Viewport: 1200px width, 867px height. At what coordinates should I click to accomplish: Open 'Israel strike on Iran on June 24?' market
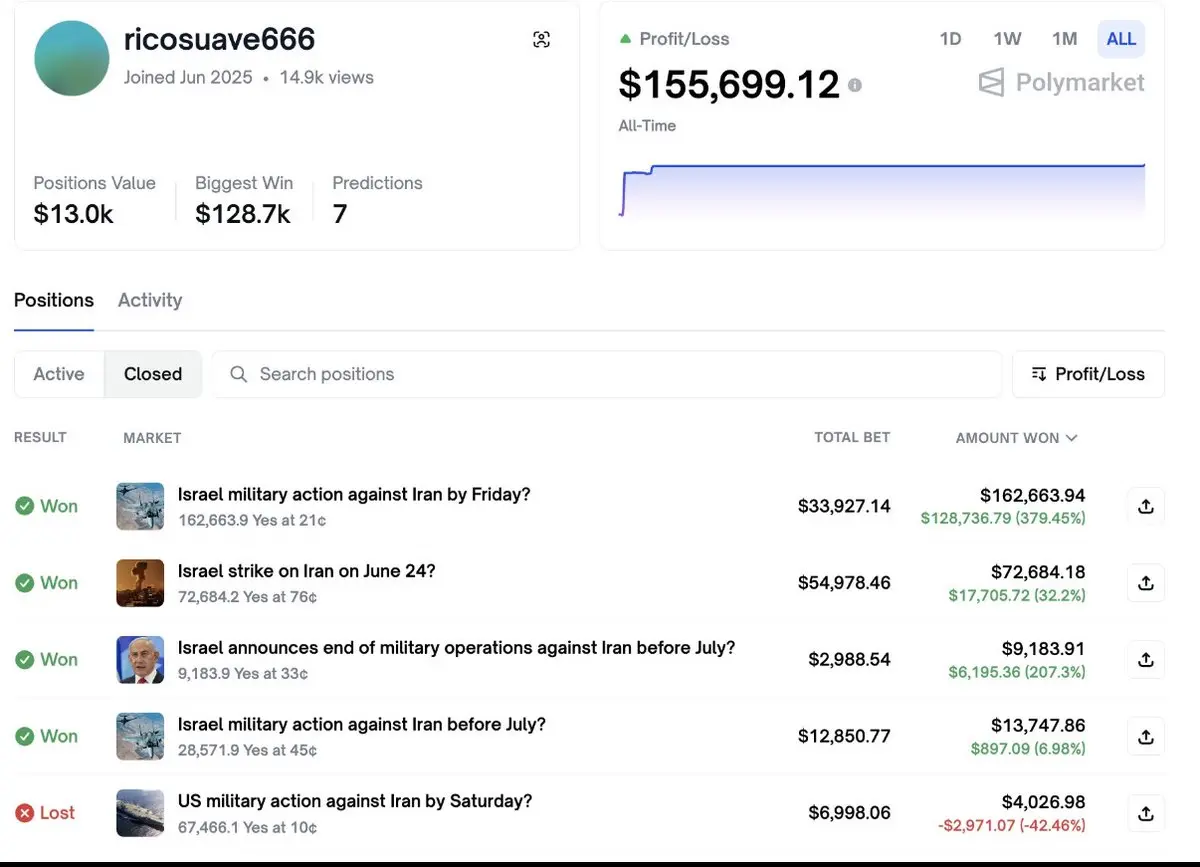(307, 571)
